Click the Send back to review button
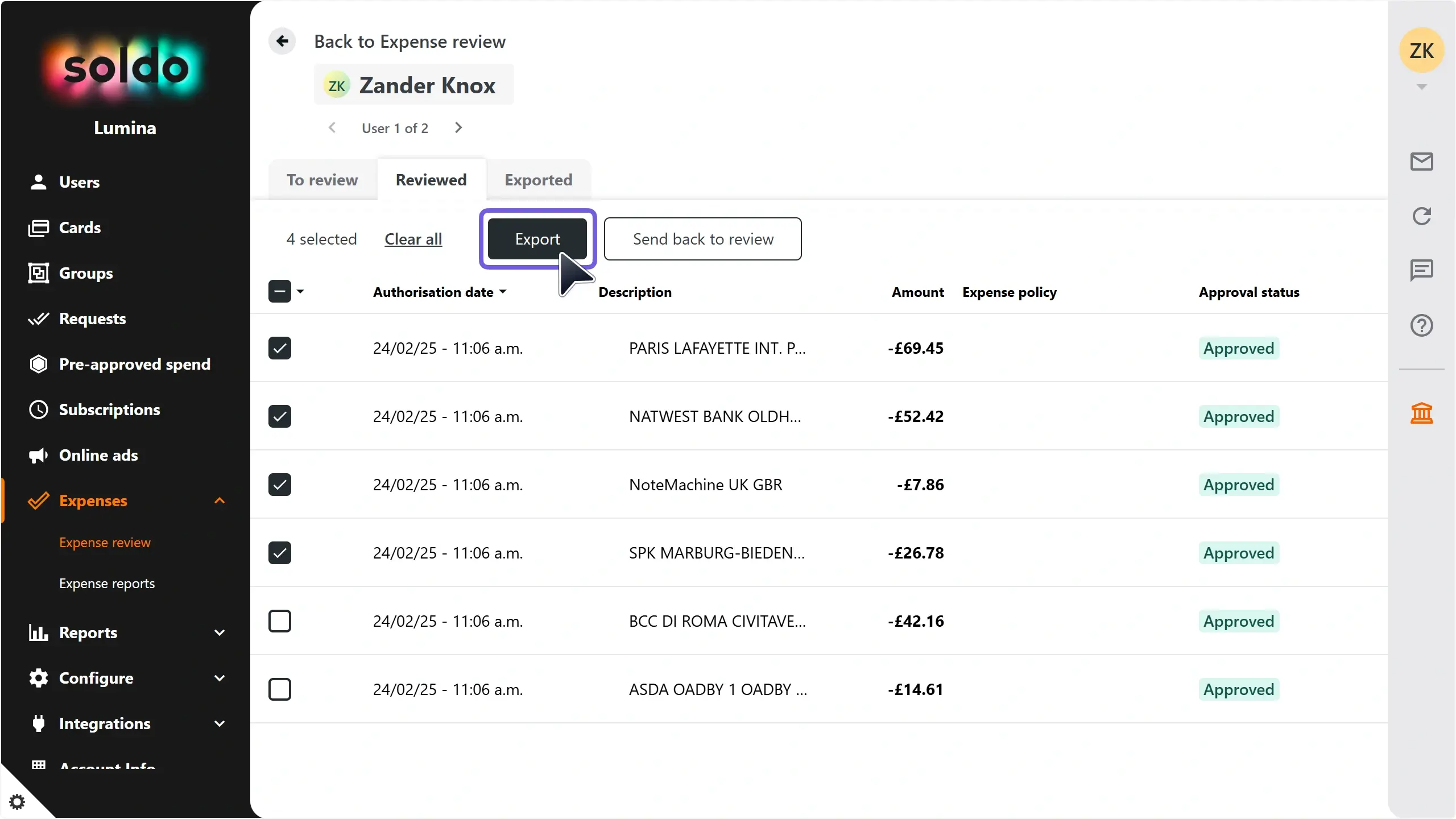Image resolution: width=1456 pixels, height=819 pixels. tap(702, 239)
